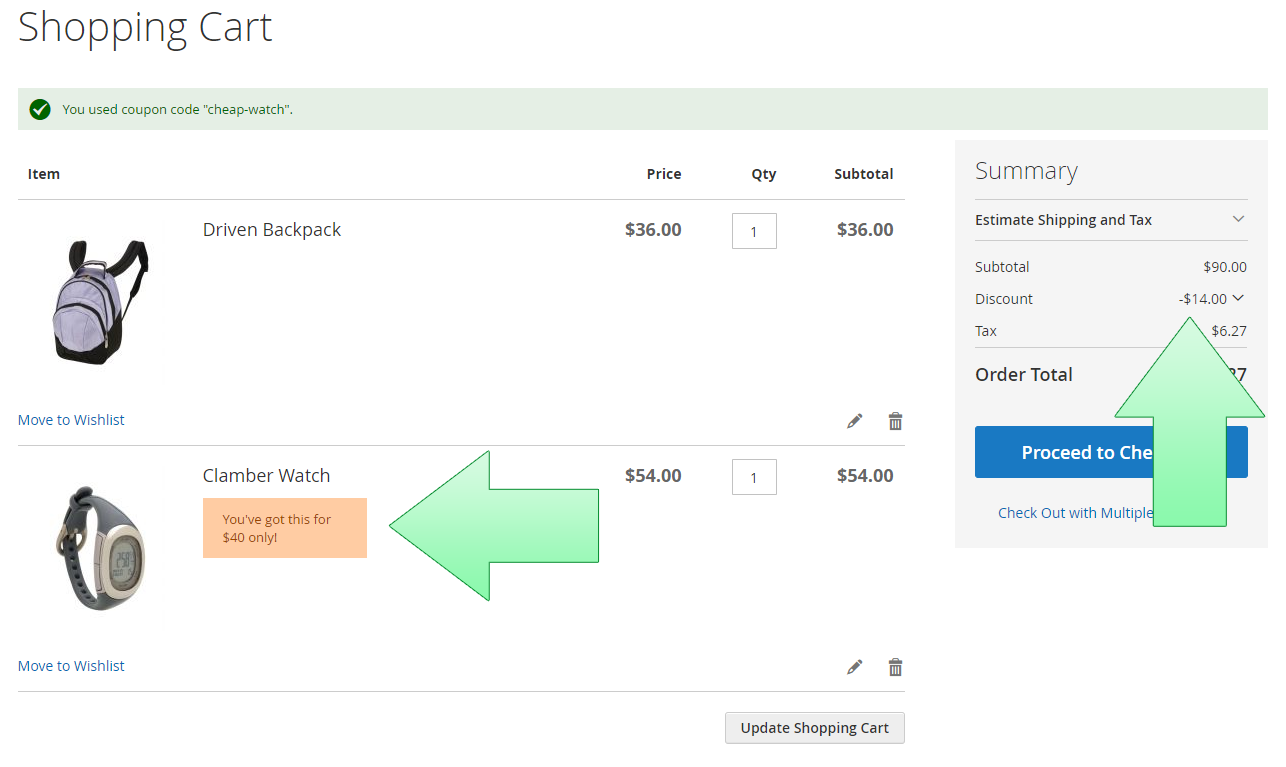Remove Driven Backpack using trash icon

(x=896, y=421)
